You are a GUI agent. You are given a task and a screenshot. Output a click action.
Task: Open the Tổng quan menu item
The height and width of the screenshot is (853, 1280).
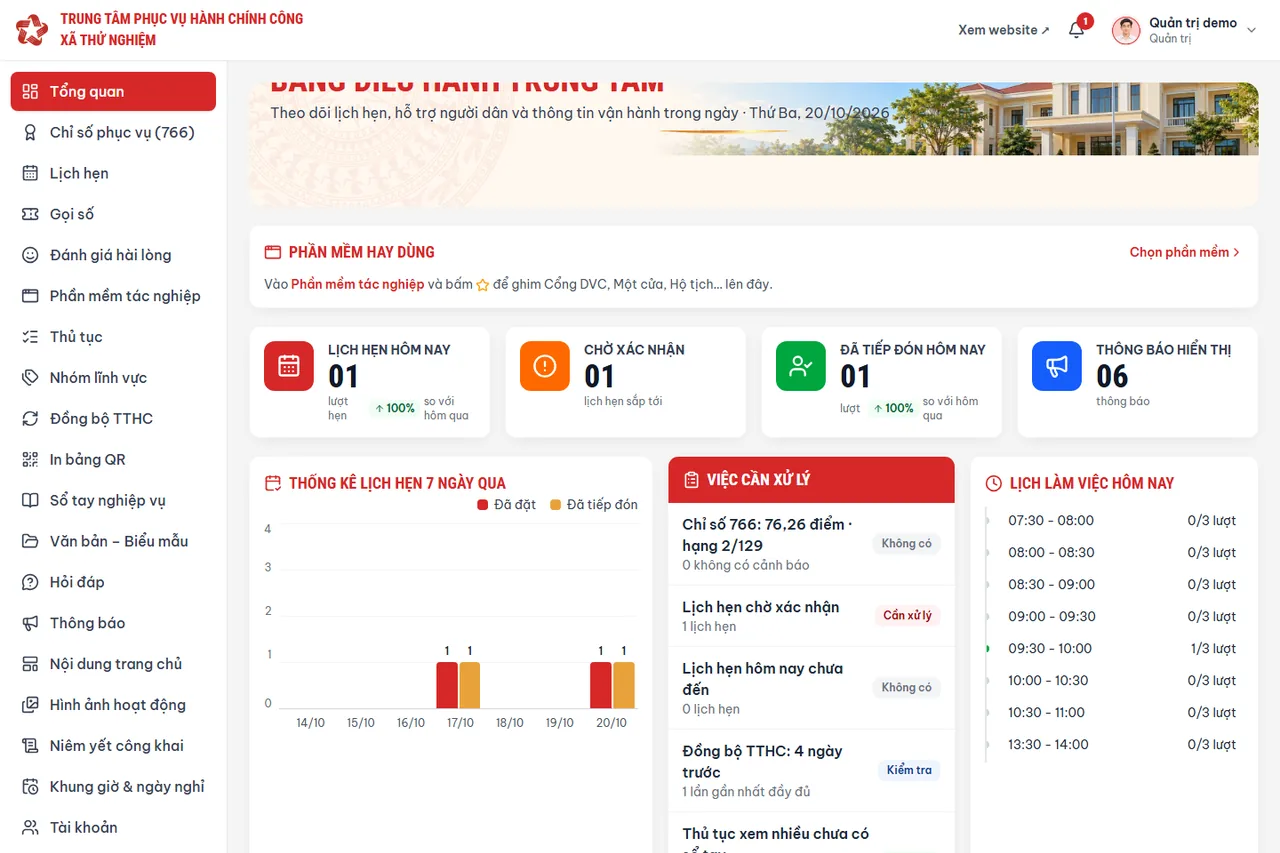(x=113, y=91)
